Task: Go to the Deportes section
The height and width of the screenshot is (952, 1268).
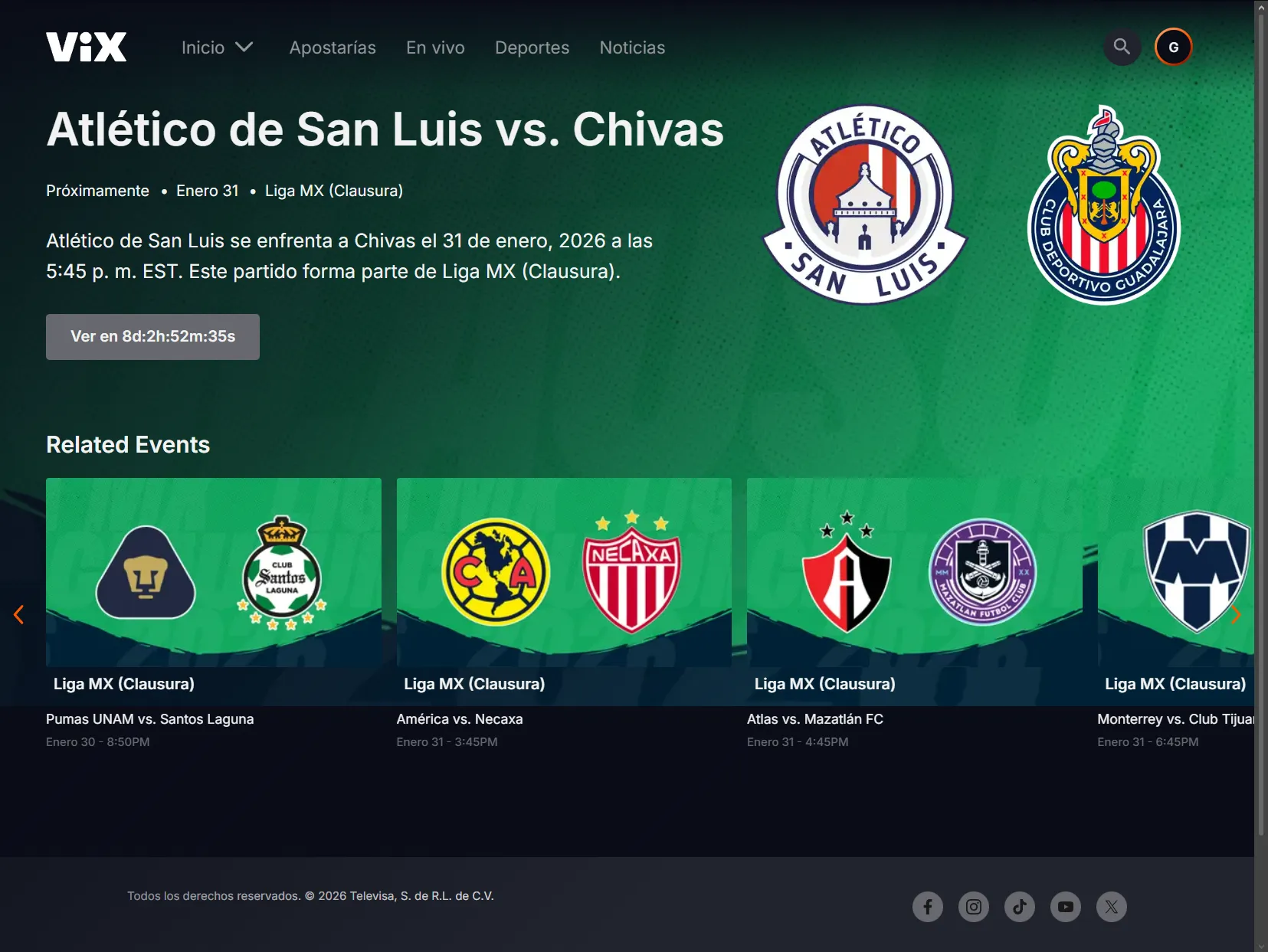Action: [x=532, y=47]
